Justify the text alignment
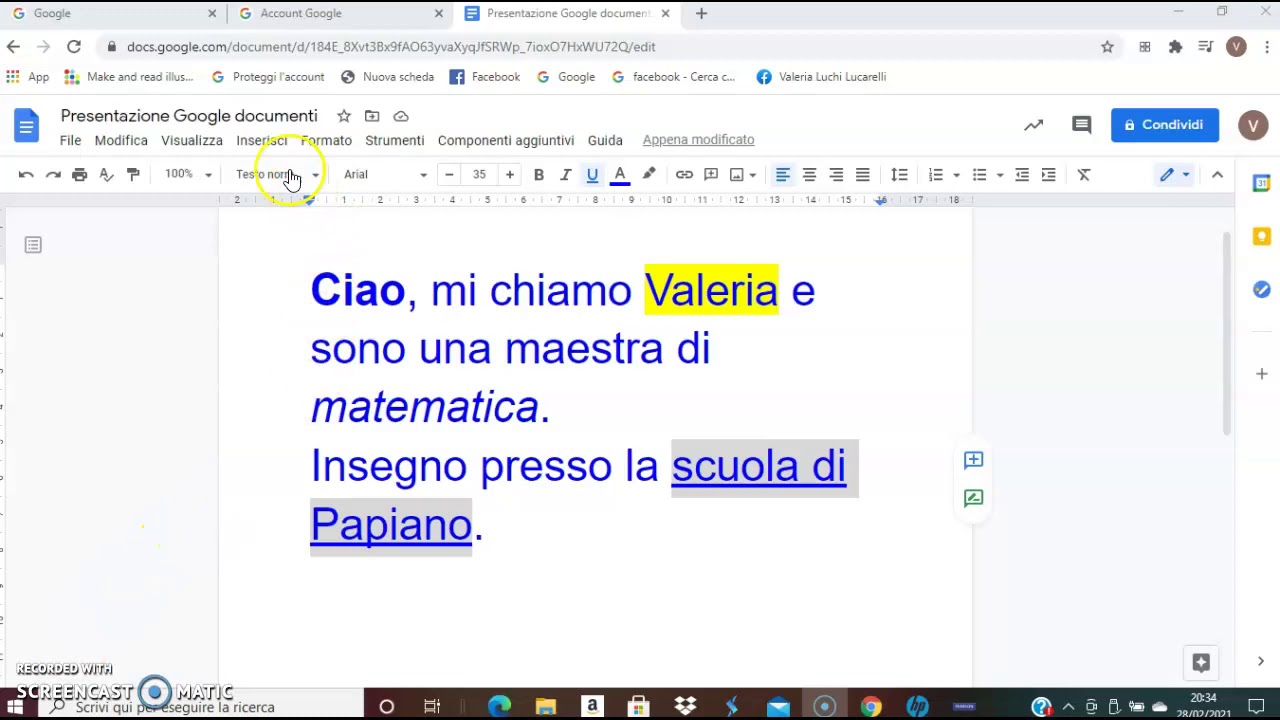This screenshot has width=1280, height=720. click(862, 175)
